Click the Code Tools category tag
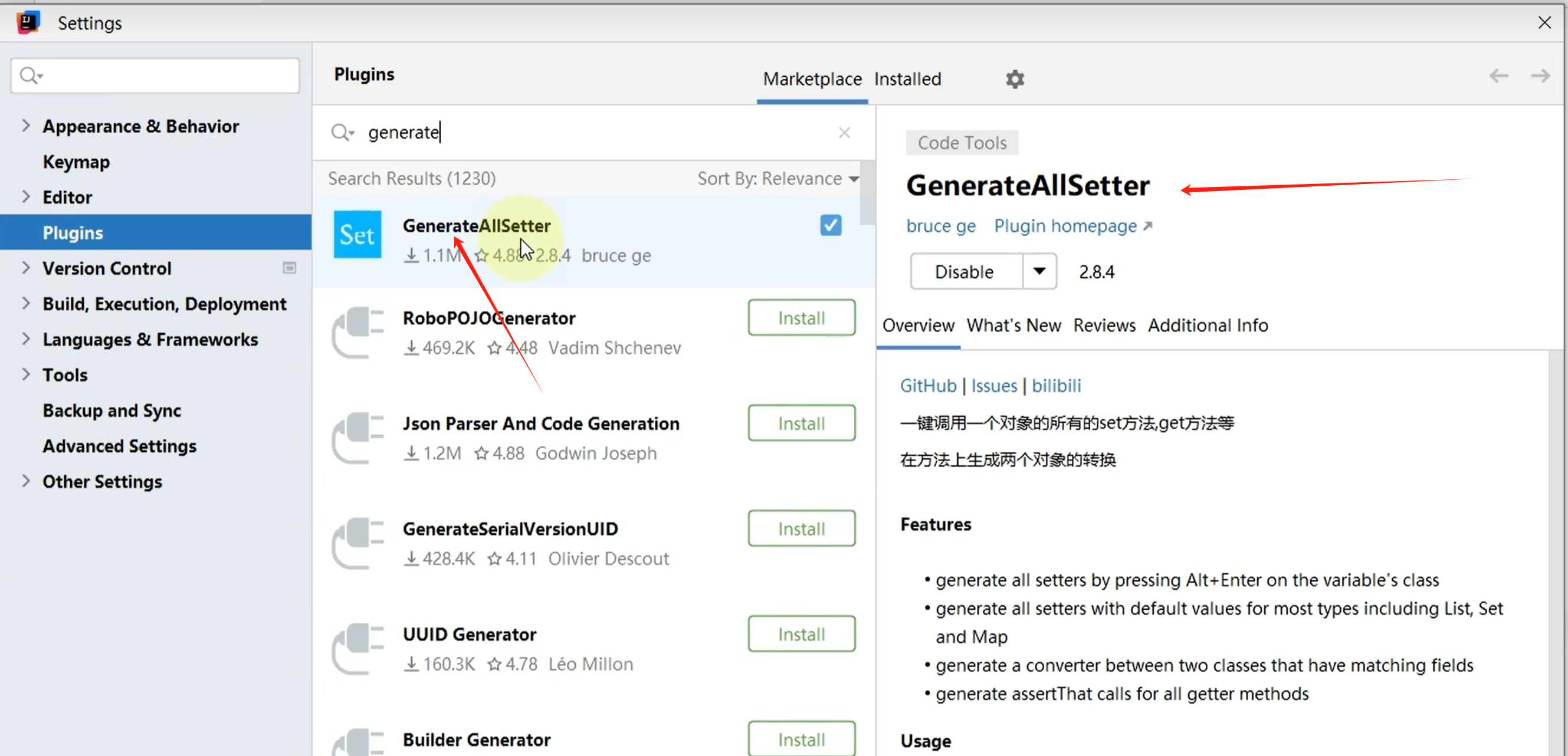Image resolution: width=1568 pixels, height=756 pixels. pyautogui.click(x=962, y=143)
